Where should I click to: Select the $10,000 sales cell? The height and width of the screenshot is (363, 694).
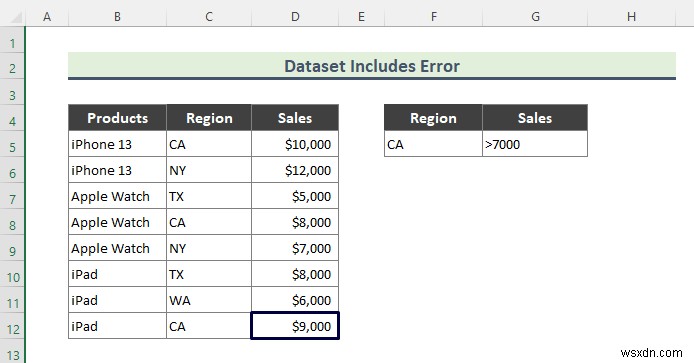(x=295, y=144)
